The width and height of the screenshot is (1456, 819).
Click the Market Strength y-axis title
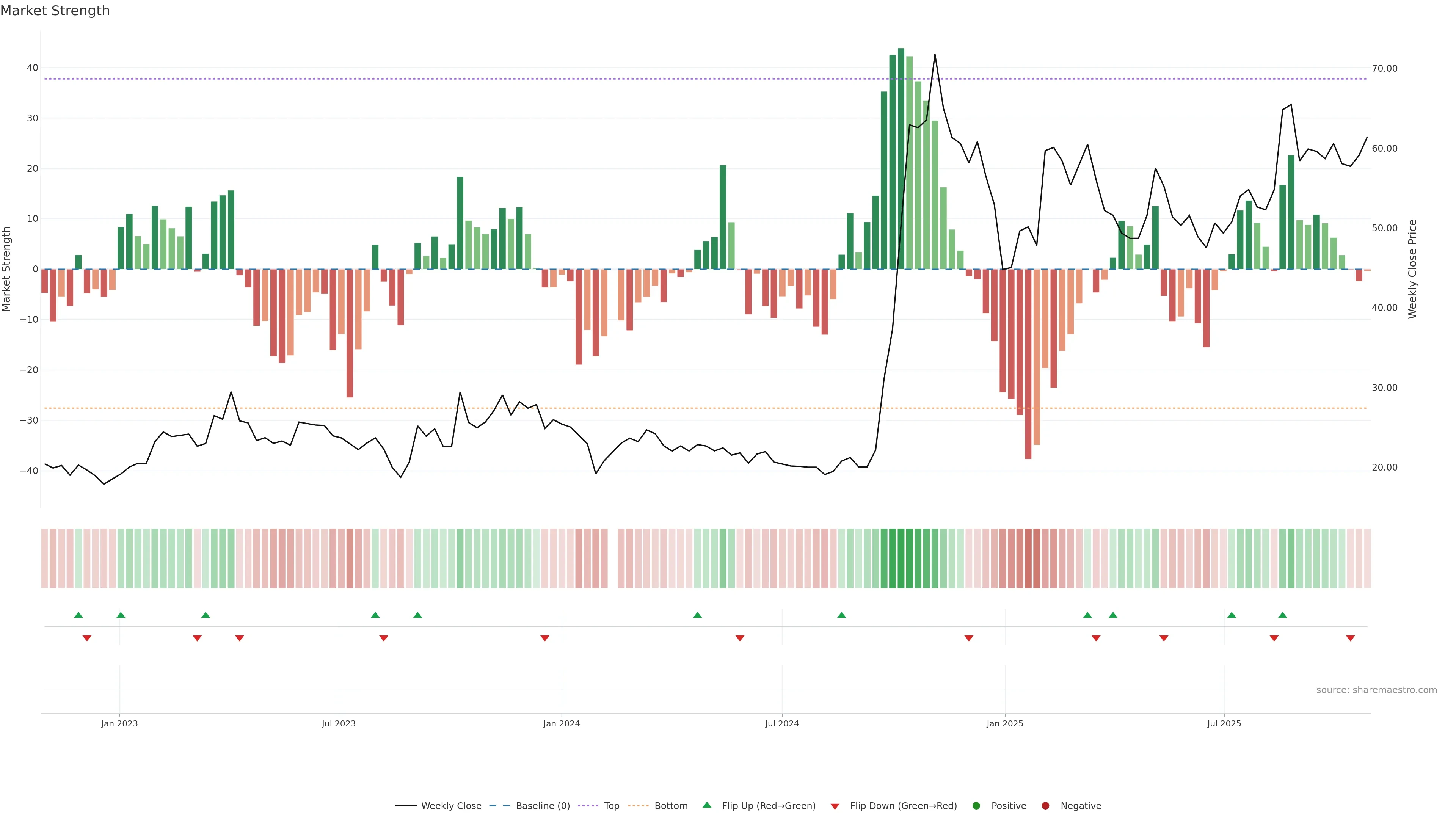[x=7, y=269]
